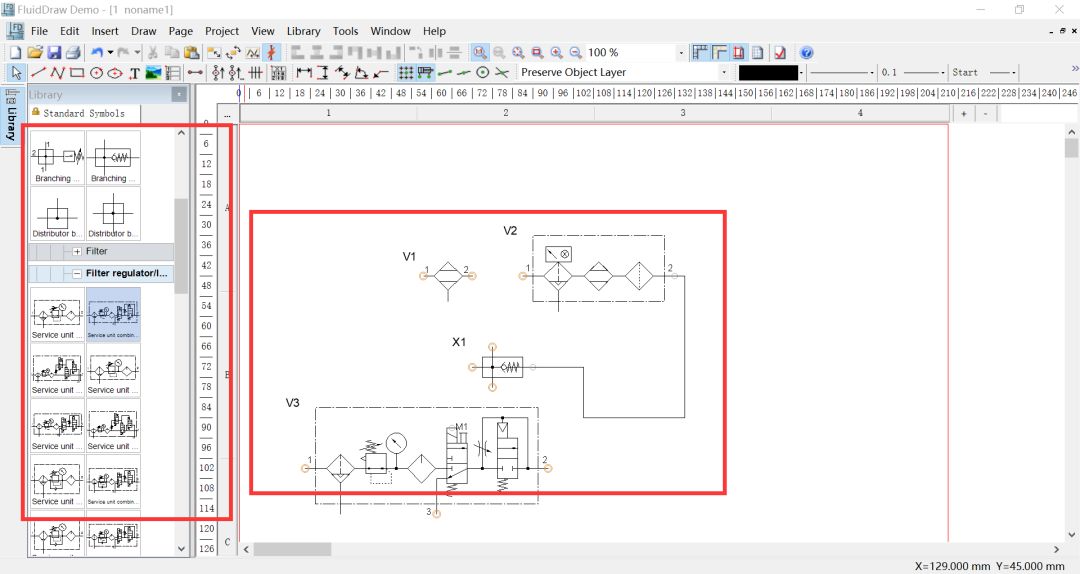Image resolution: width=1080 pixels, height=574 pixels.
Task: Toggle the page borders display button
Action: tap(739, 52)
